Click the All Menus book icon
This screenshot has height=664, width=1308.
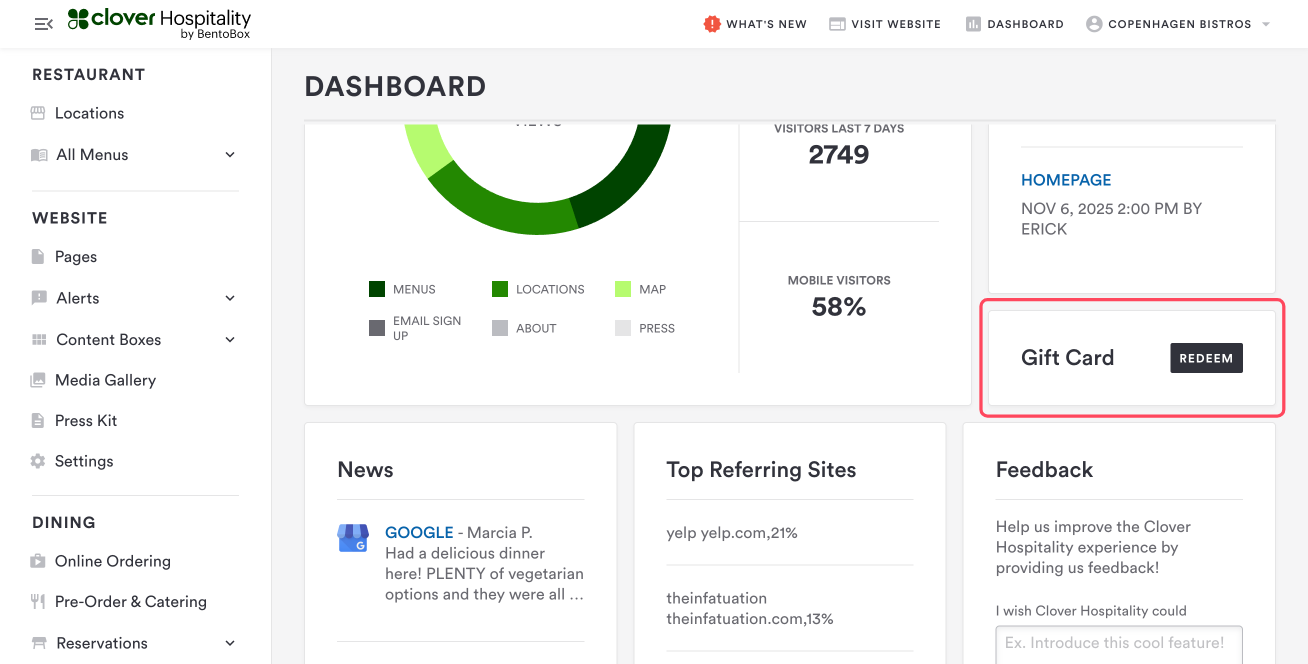[39, 155]
